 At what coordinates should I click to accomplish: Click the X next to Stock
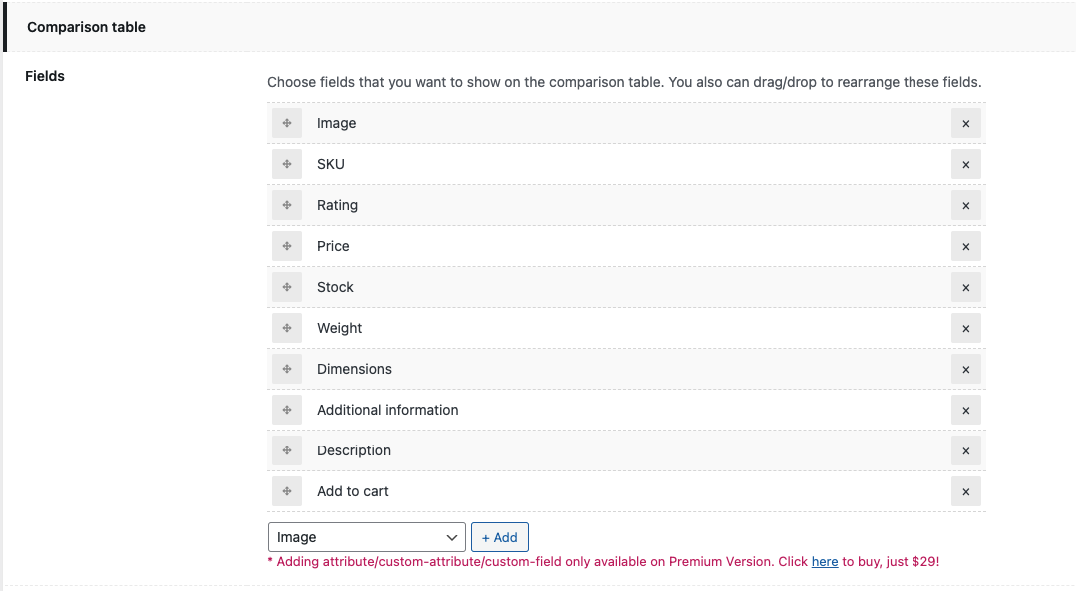click(x=966, y=287)
